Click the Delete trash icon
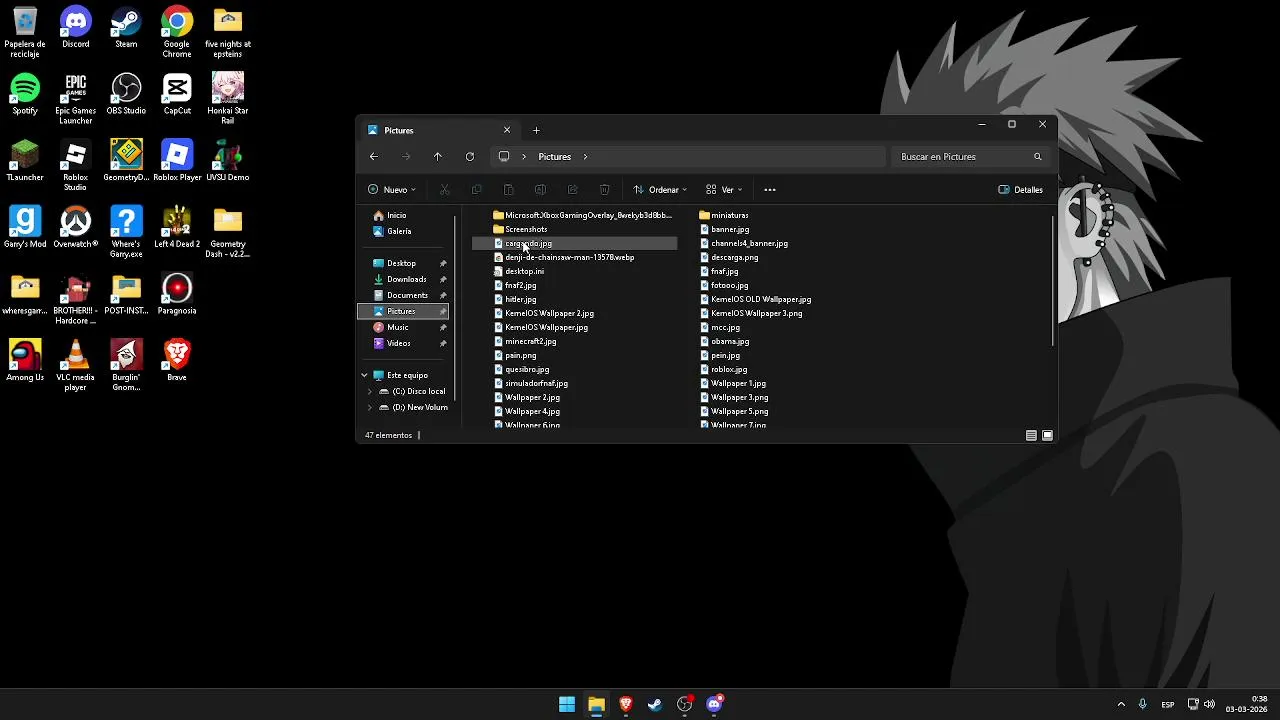Viewport: 1280px width, 720px height. (604, 190)
